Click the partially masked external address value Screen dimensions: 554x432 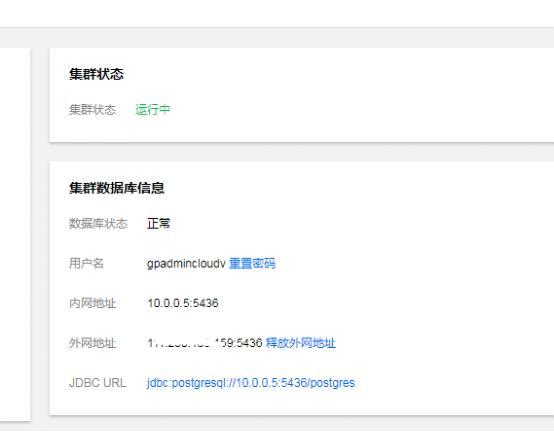pos(205,343)
